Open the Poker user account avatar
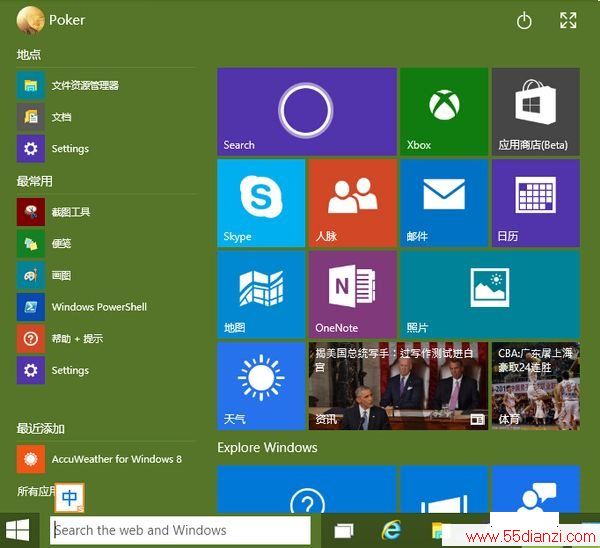This screenshot has width=600, height=548. click(31, 20)
